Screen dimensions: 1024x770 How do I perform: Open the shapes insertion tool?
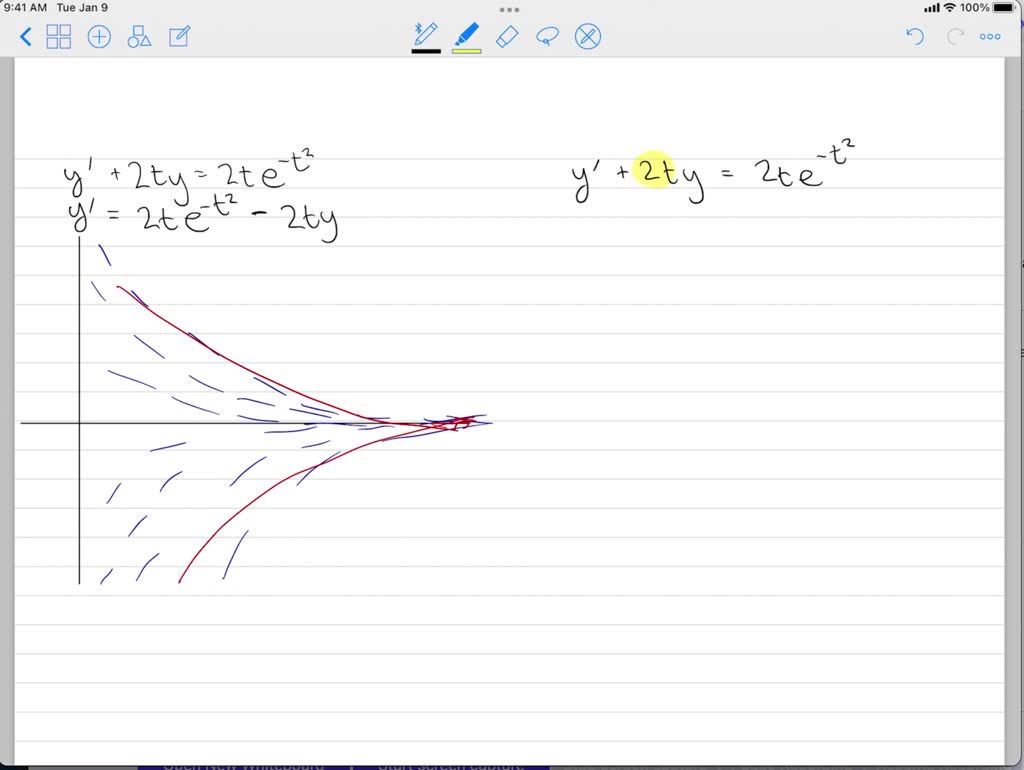point(139,36)
